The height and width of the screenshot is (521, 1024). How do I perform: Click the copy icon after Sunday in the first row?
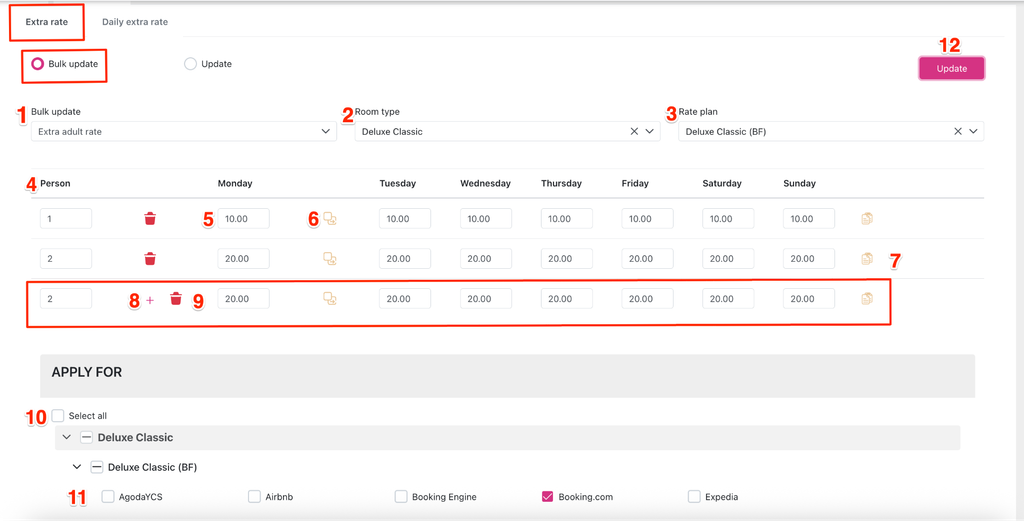[x=867, y=219]
